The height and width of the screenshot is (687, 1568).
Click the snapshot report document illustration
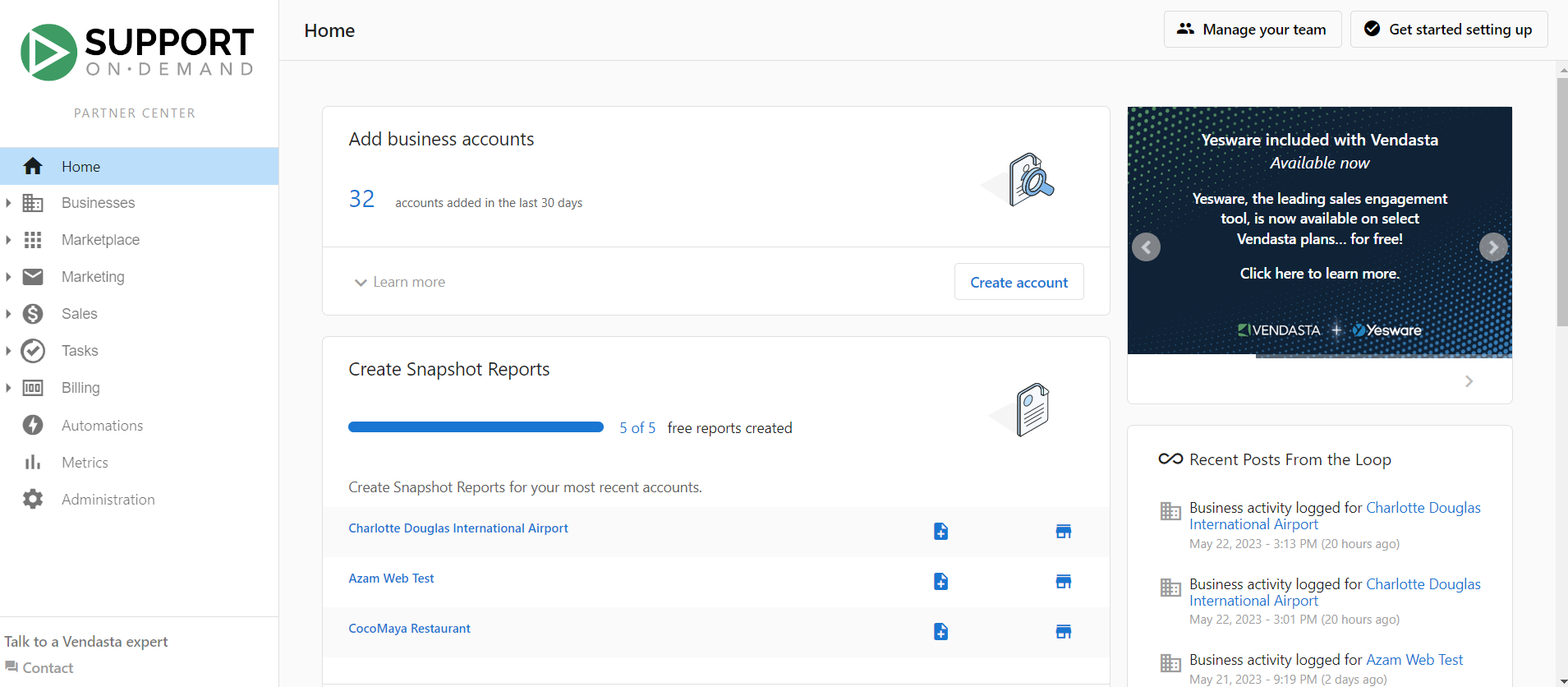click(x=1021, y=410)
